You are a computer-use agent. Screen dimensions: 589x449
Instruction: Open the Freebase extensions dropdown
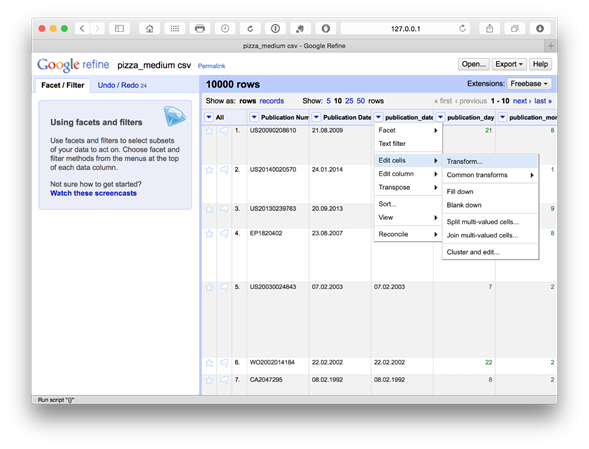click(x=529, y=83)
